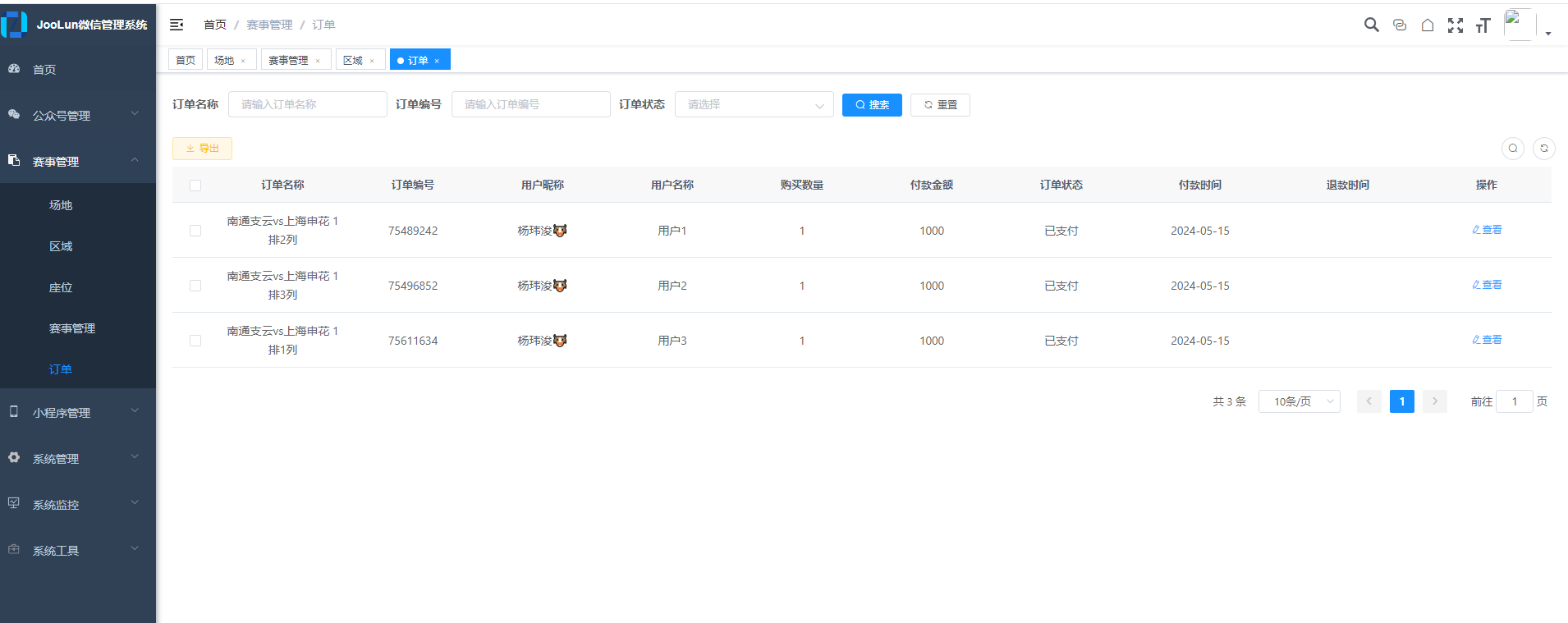
Task: Expand the 公众号管理 sidebar menu
Action: [x=78, y=115]
